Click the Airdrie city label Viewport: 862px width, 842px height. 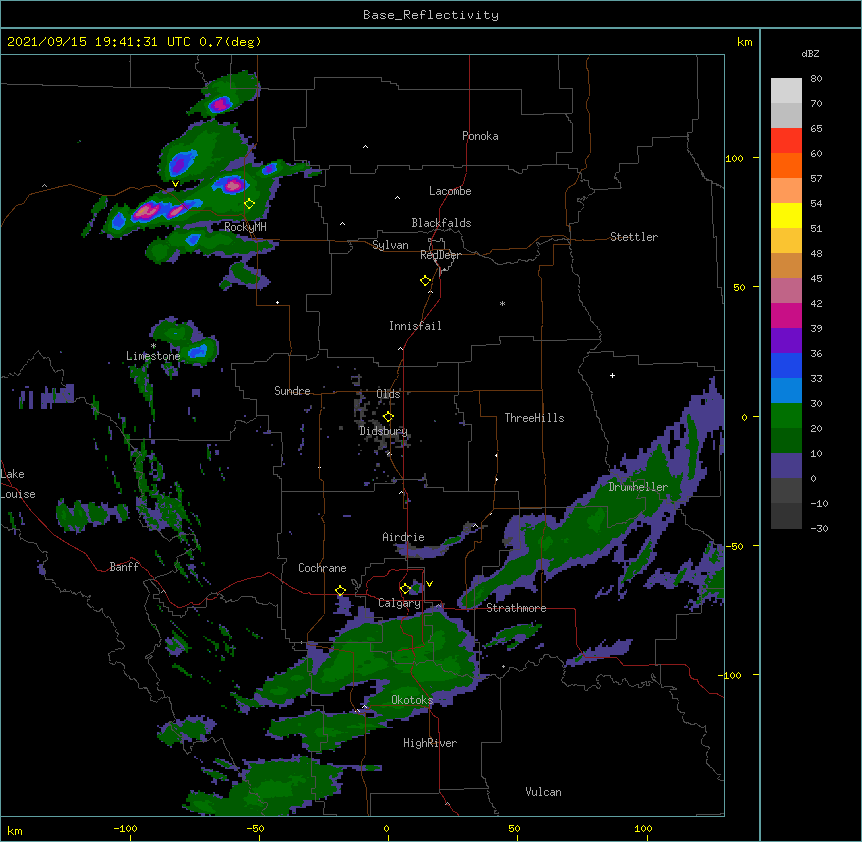click(x=404, y=537)
